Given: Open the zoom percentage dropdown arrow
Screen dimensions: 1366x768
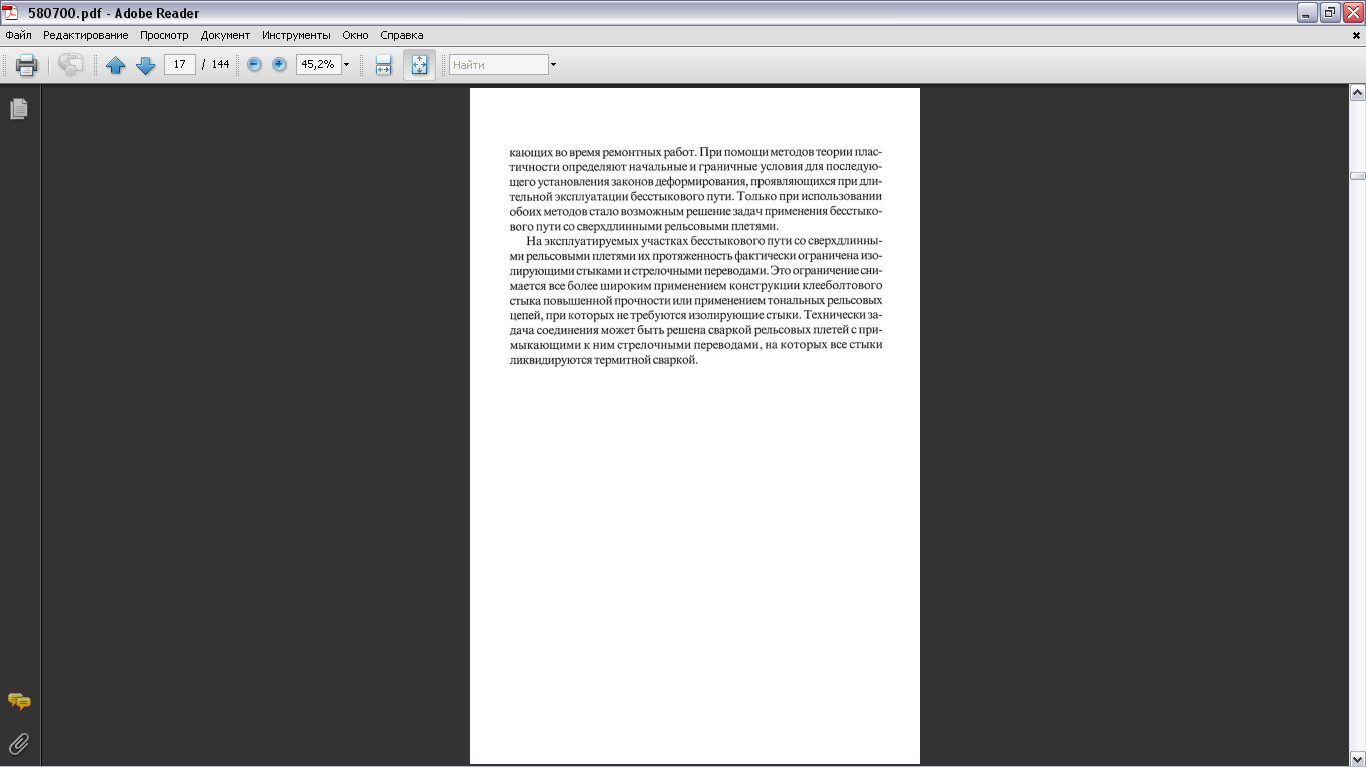Looking at the screenshot, I should pos(347,65).
